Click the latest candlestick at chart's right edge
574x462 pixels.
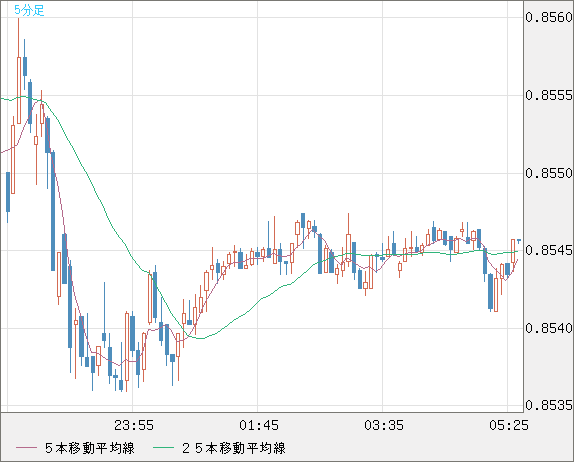point(519,241)
